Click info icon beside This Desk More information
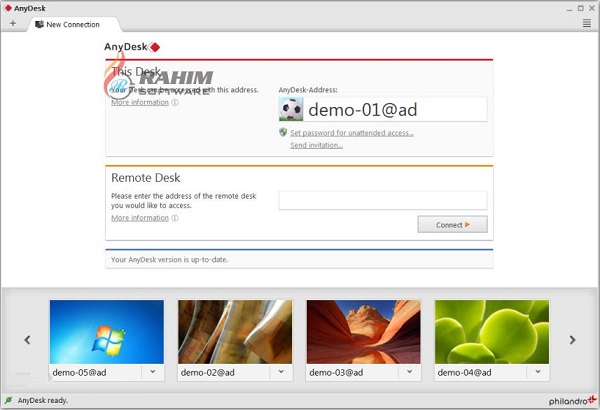Image resolution: width=600 pixels, height=410 pixels. tap(175, 102)
